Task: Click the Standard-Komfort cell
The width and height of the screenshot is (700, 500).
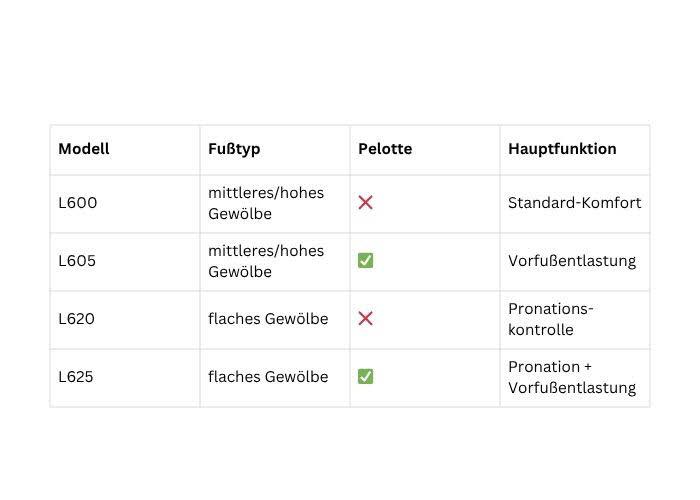Action: click(574, 203)
